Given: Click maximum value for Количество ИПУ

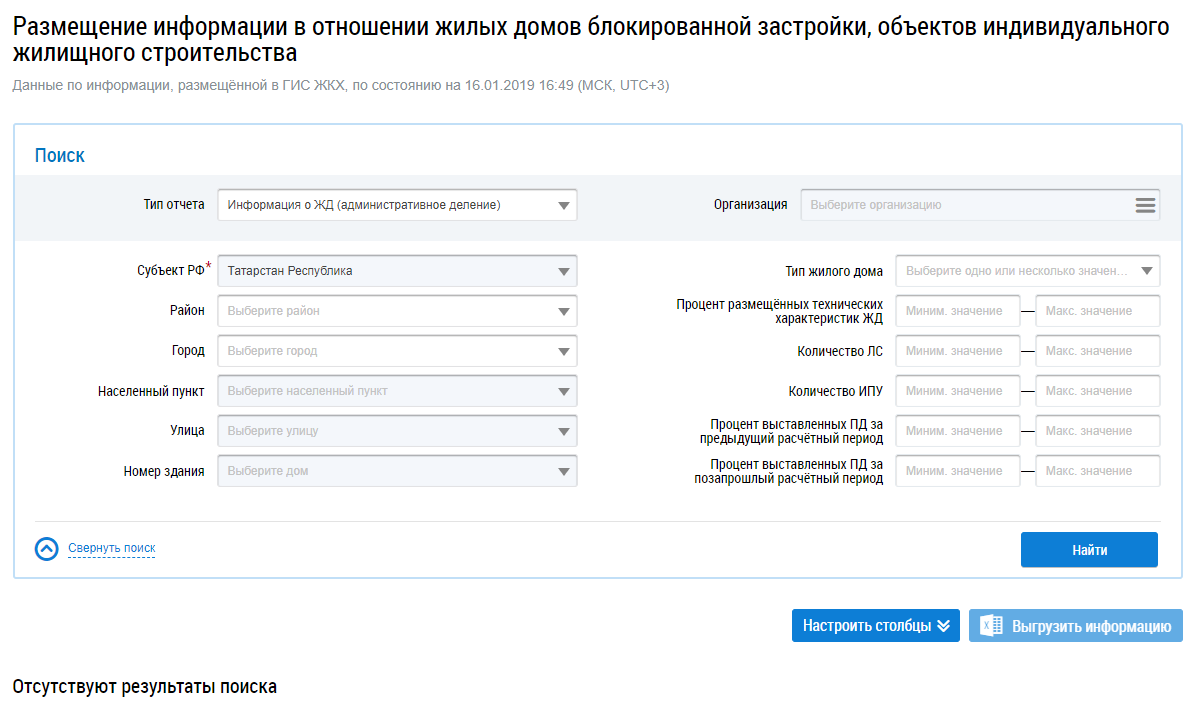Looking at the screenshot, I should pyautogui.click(x=1097, y=391).
